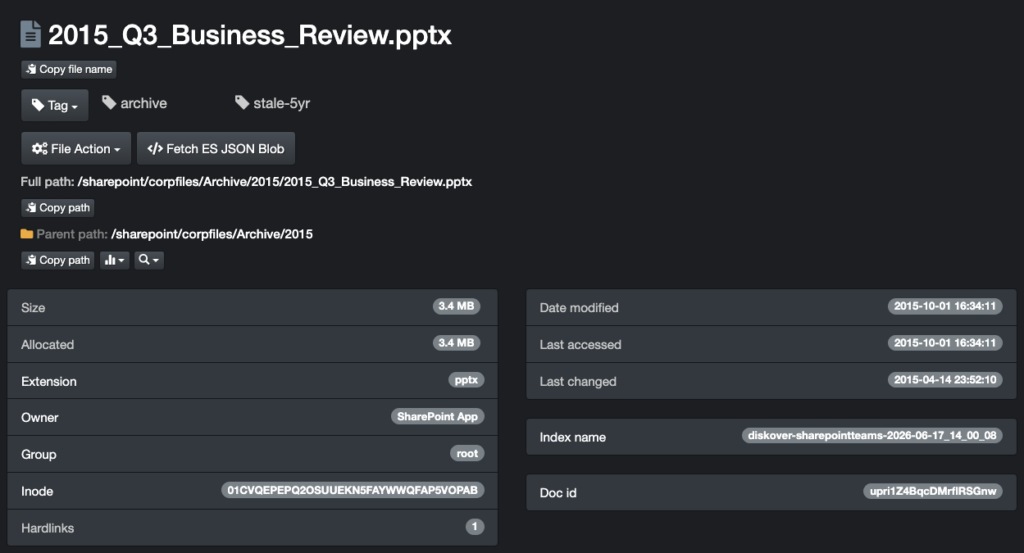This screenshot has height=553, width=1024.
Task: Open the search magnifier dropdown
Action: (x=149, y=260)
